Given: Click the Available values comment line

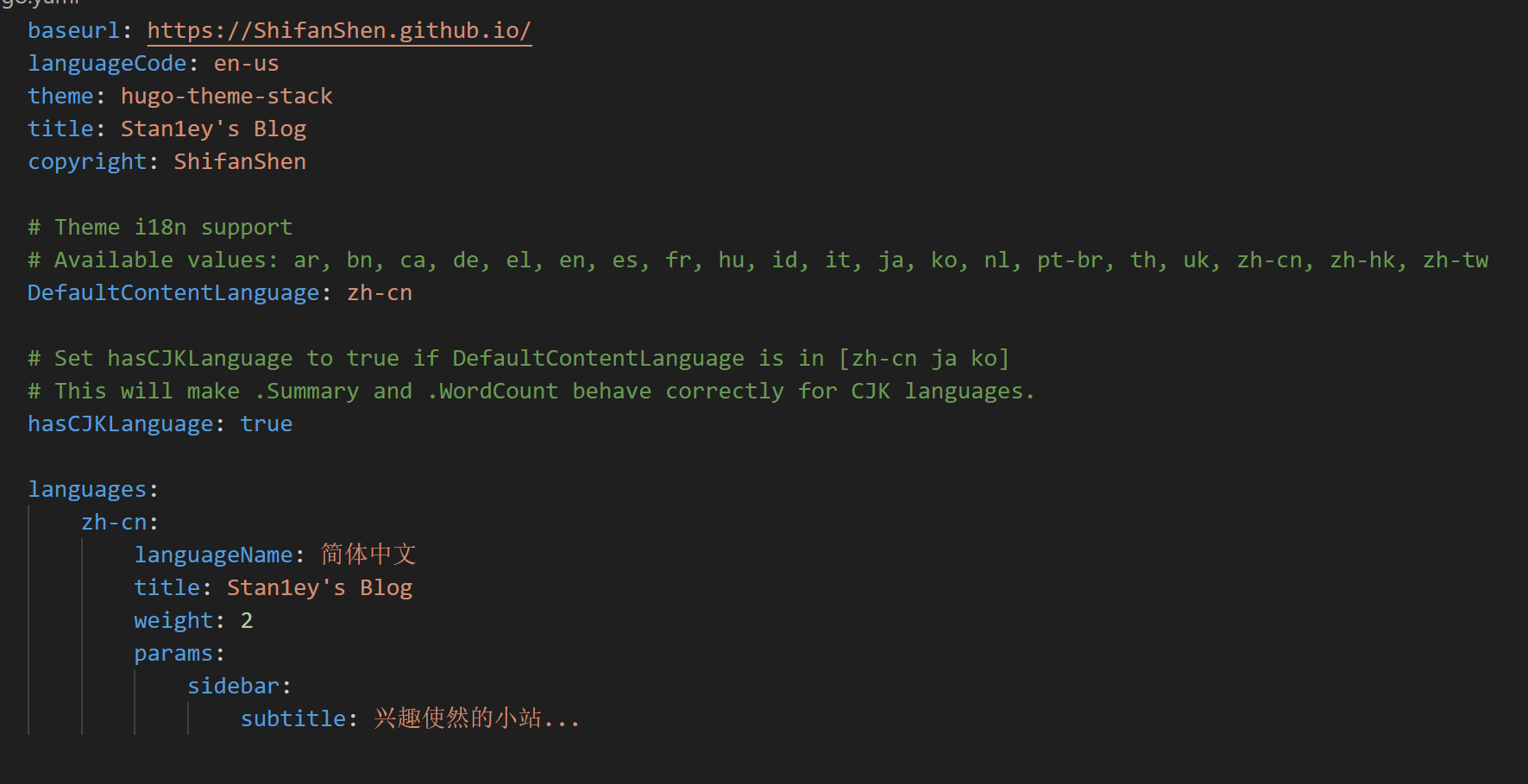Looking at the screenshot, I should point(758,260).
